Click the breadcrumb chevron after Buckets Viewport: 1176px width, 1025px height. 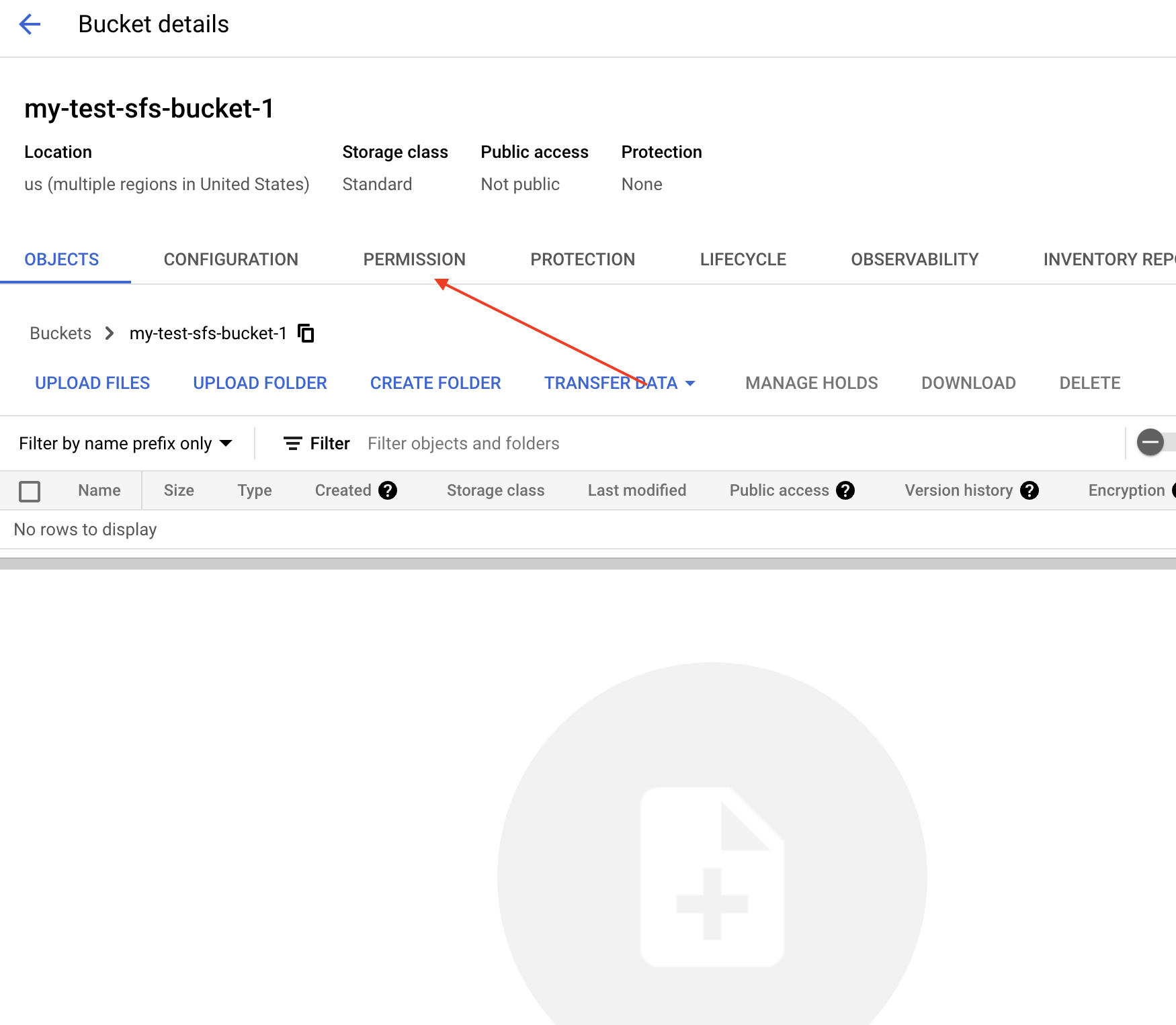coord(110,333)
